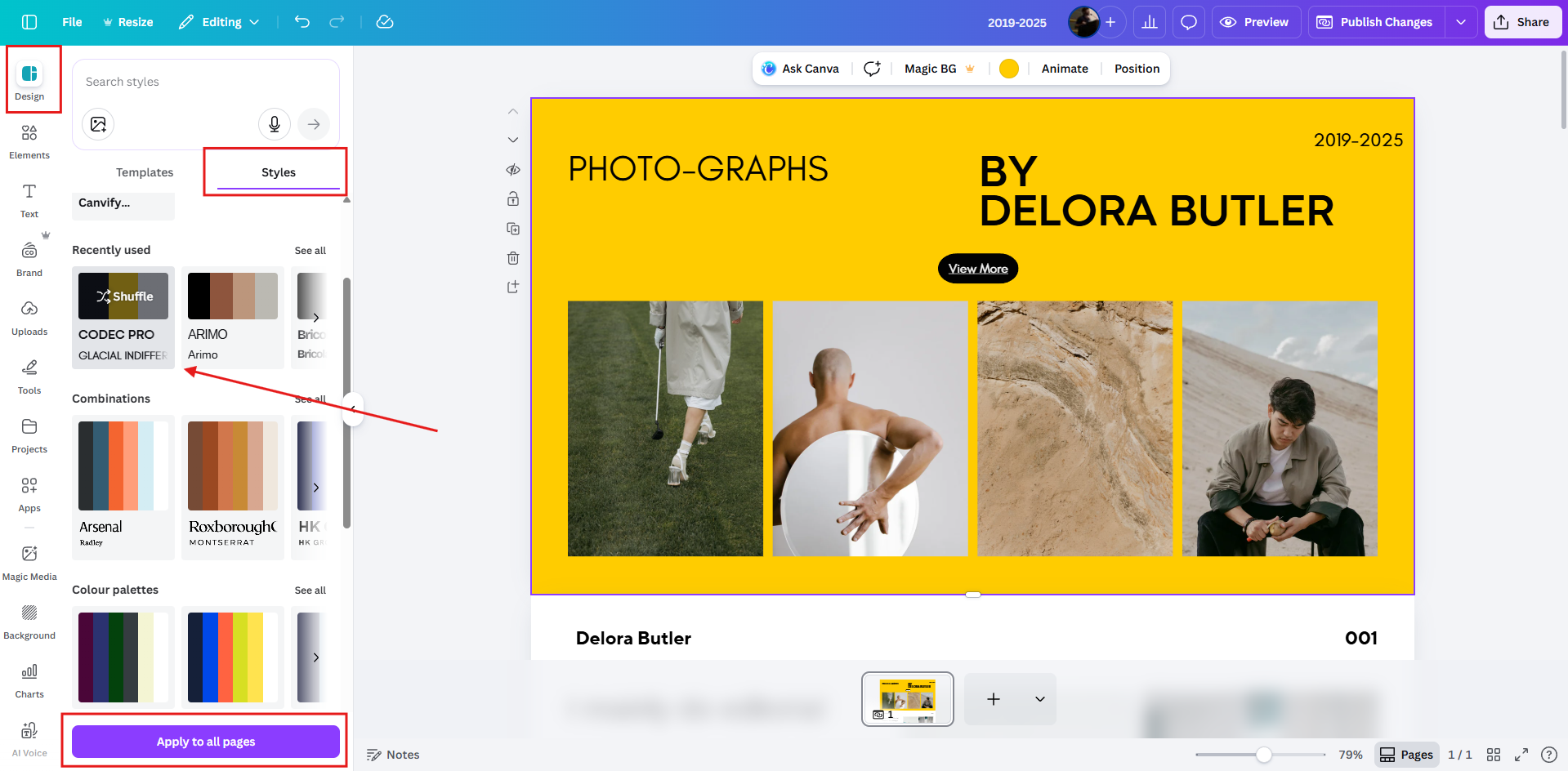Duplicate the page with copy icon
The width and height of the screenshot is (1568, 771).
[513, 229]
